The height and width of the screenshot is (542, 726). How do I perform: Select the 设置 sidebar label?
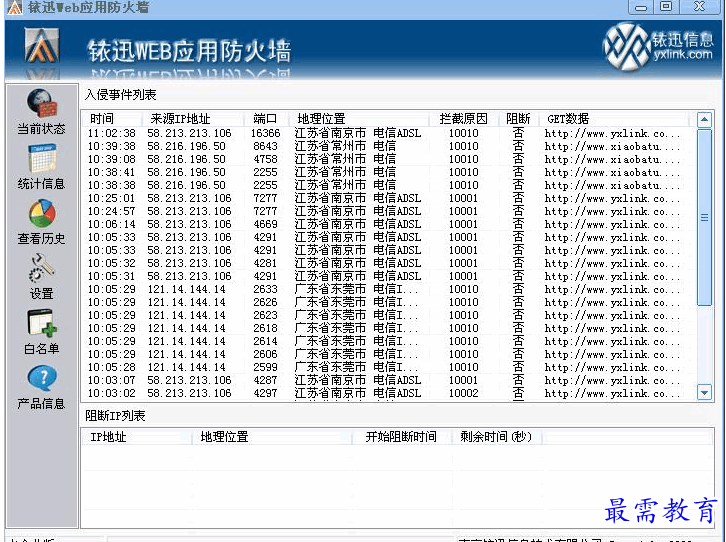[x=42, y=293]
